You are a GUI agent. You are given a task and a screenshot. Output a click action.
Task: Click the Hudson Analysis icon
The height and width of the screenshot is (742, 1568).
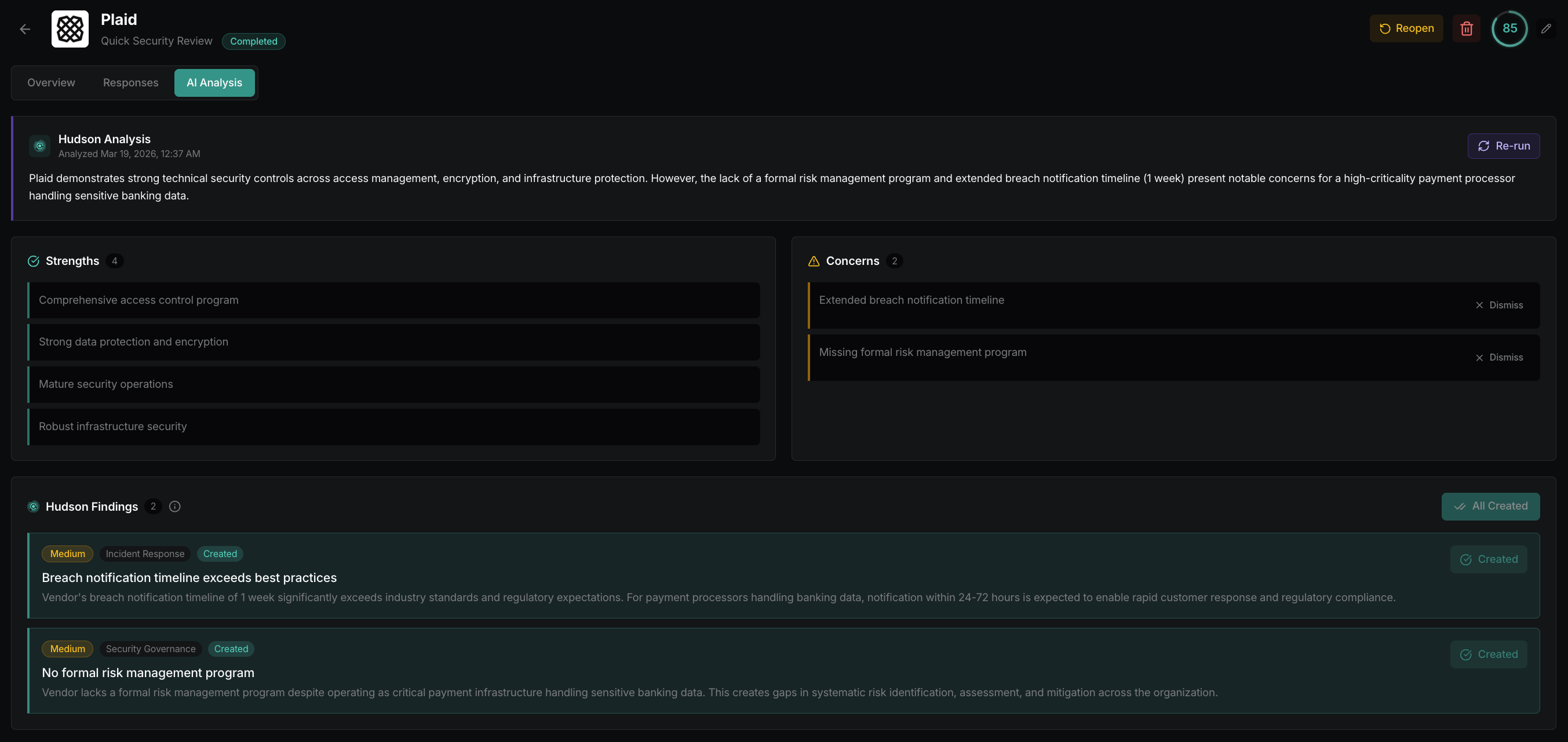[39, 146]
